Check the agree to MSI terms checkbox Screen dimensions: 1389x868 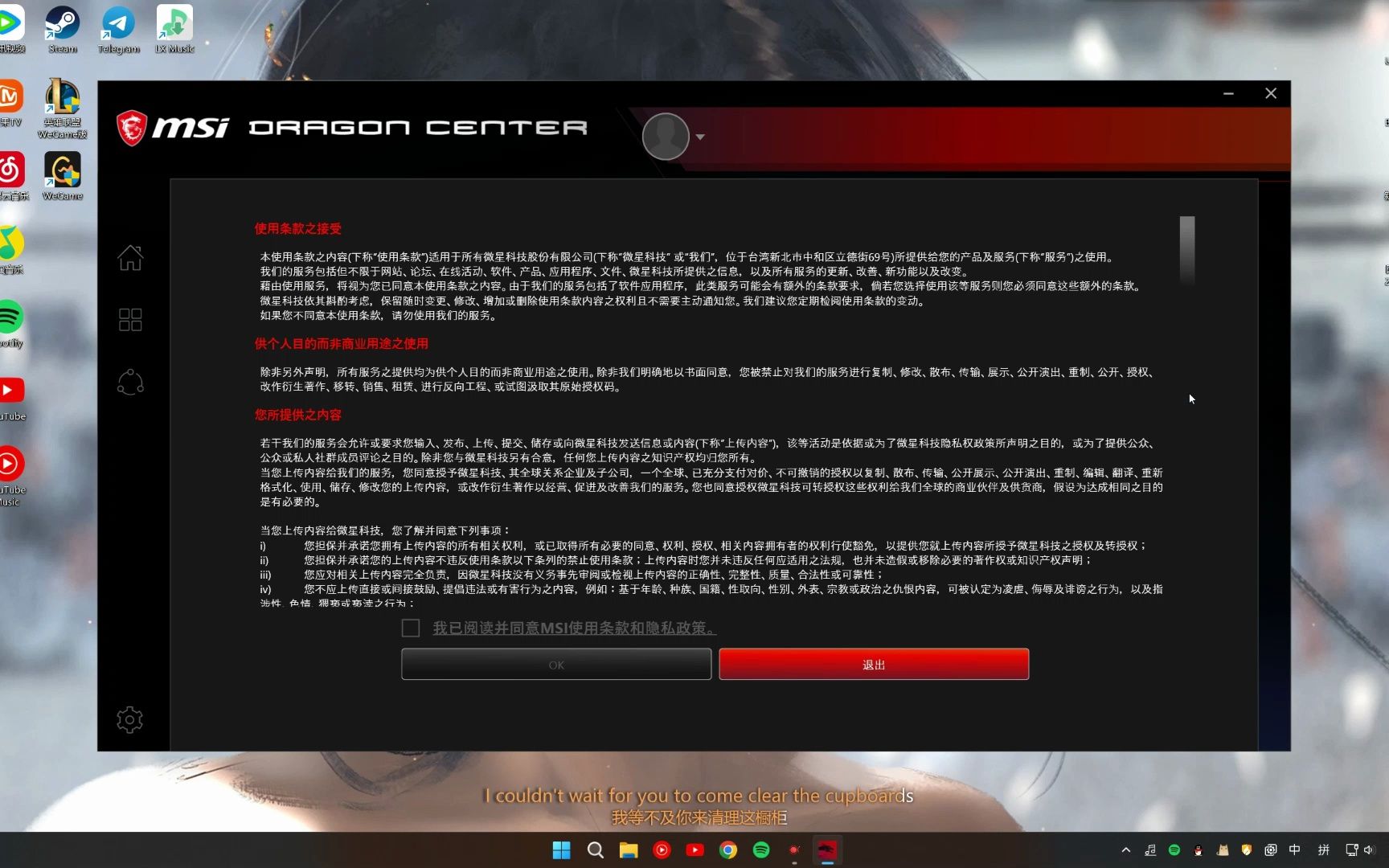click(411, 628)
